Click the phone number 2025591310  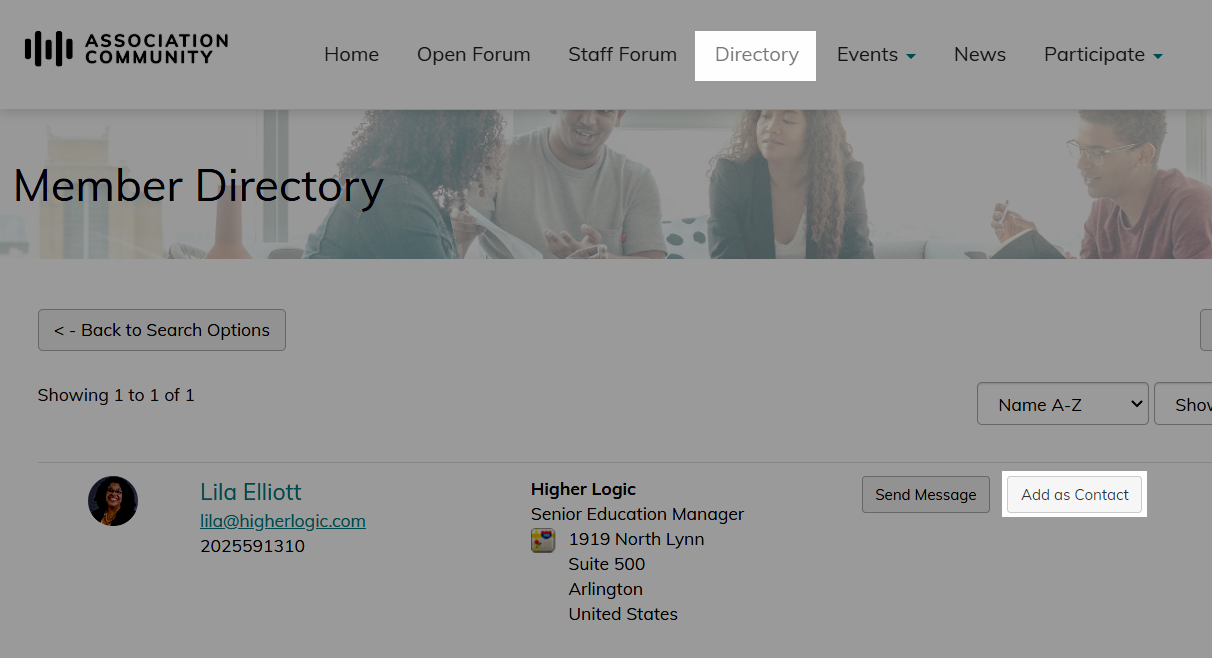click(252, 546)
